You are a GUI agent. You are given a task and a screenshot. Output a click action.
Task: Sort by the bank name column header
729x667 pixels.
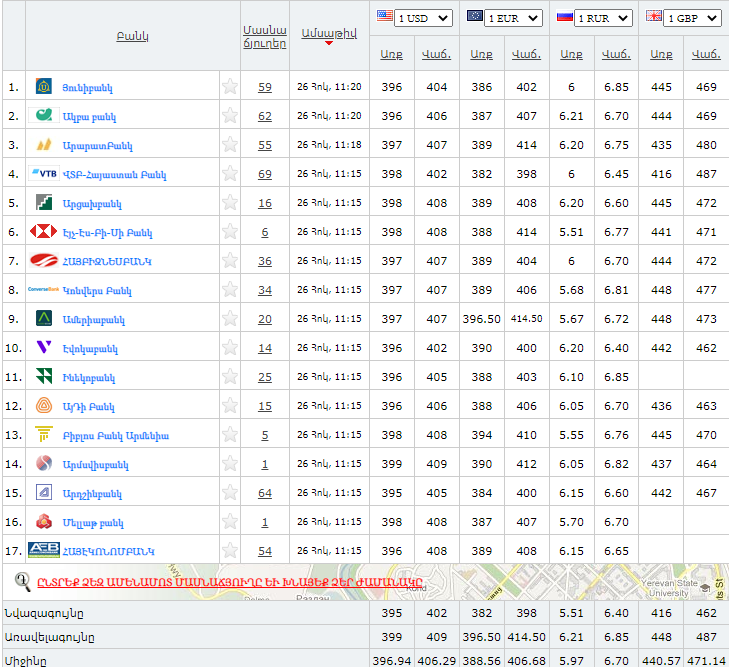133,36
